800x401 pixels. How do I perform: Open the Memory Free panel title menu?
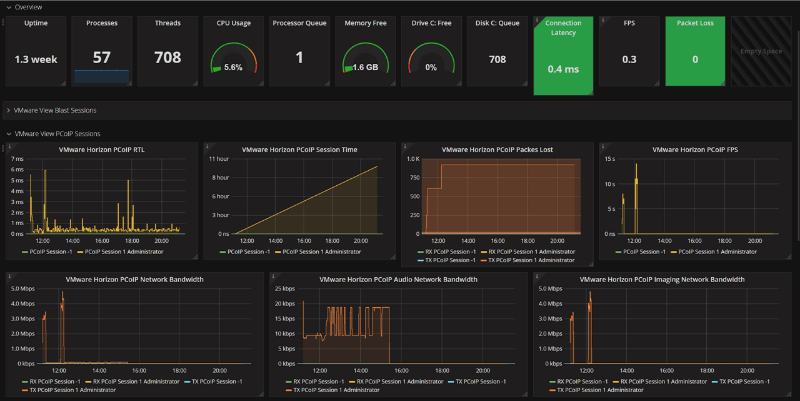tap(365, 23)
